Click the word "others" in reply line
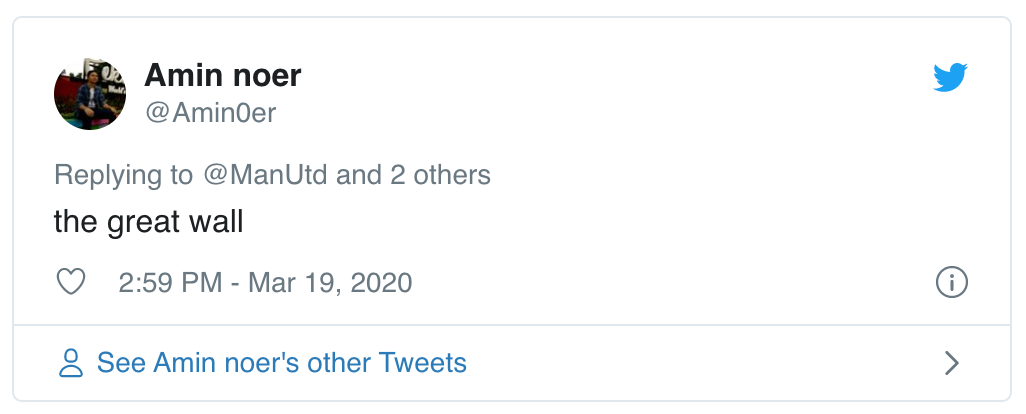The height and width of the screenshot is (414, 1026). click(454, 176)
